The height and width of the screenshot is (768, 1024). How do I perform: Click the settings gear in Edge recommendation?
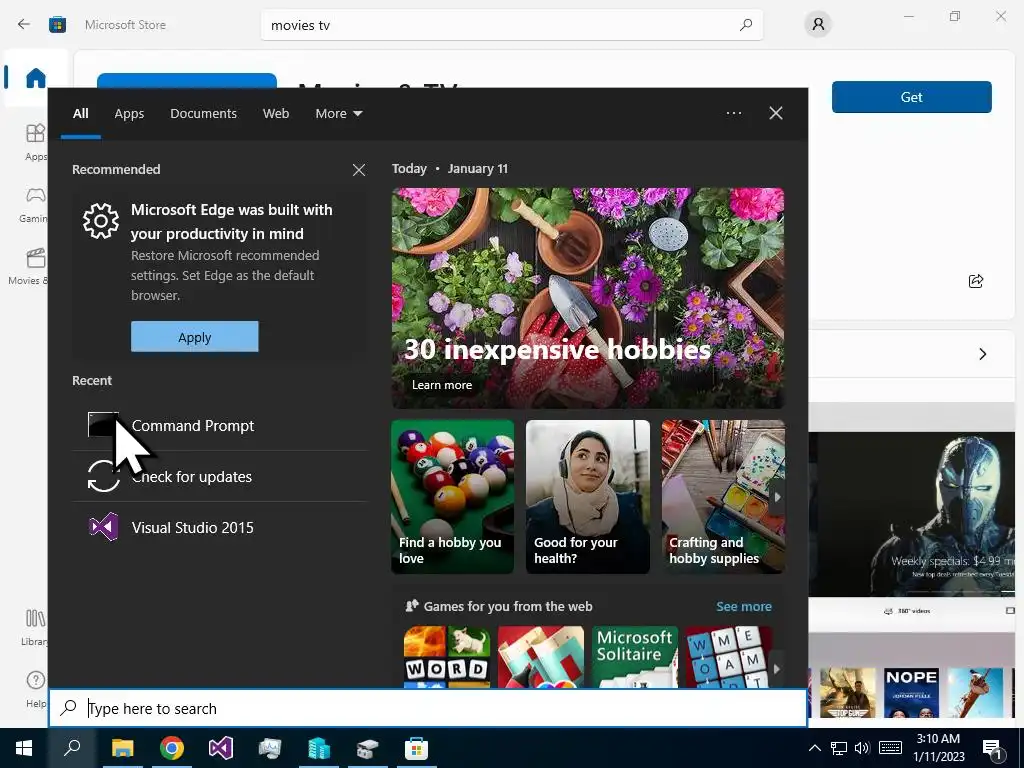coord(101,221)
